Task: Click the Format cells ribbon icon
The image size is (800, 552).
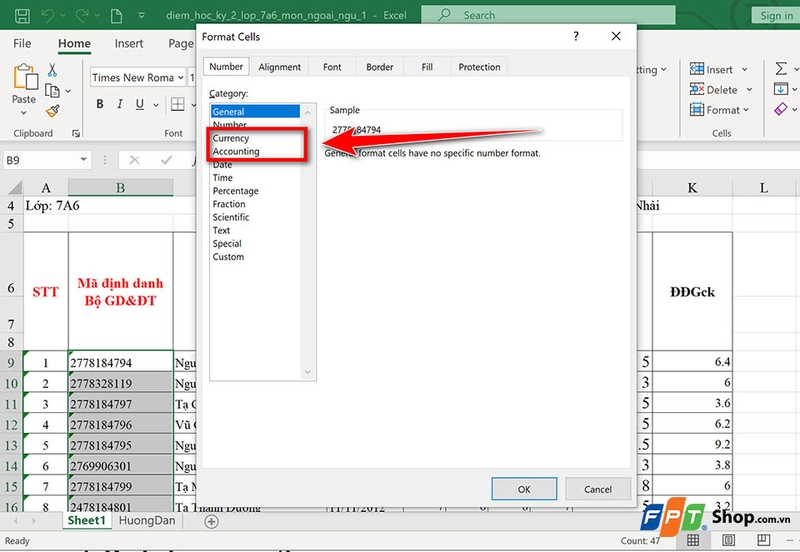Action: [x=696, y=110]
